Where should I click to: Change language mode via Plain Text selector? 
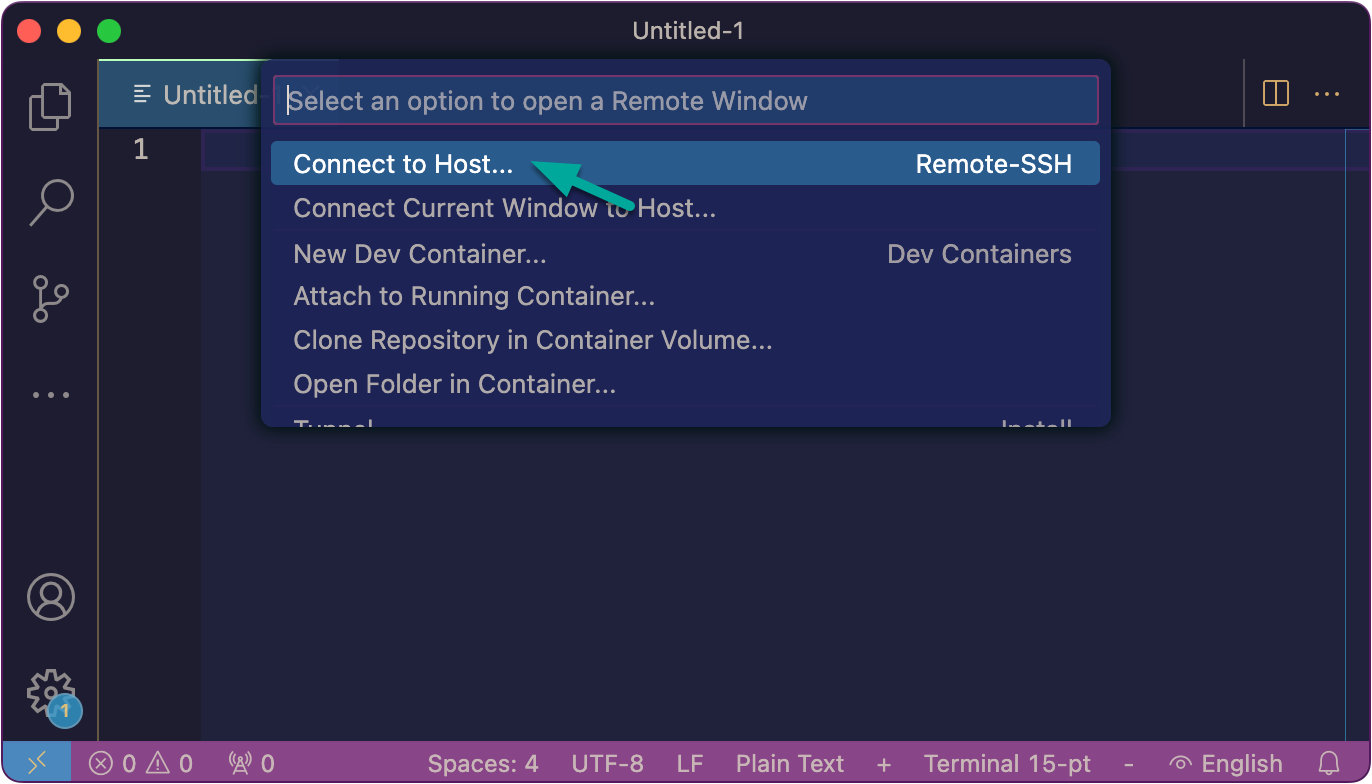[790, 762]
